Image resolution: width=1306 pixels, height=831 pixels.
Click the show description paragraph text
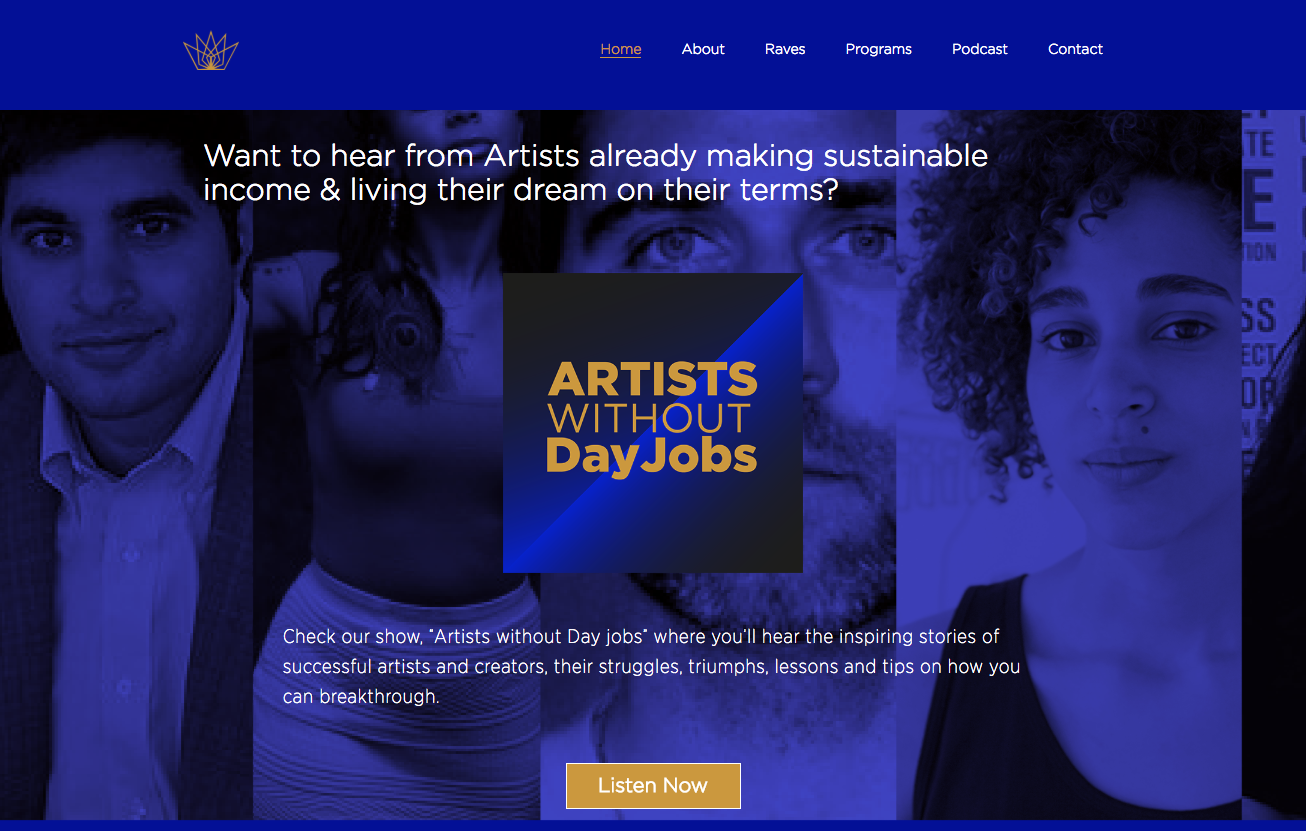[x=651, y=666]
